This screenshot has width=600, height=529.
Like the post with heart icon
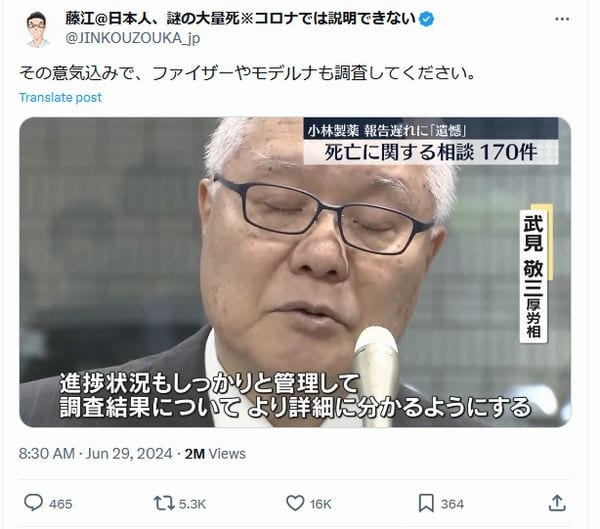(x=295, y=503)
